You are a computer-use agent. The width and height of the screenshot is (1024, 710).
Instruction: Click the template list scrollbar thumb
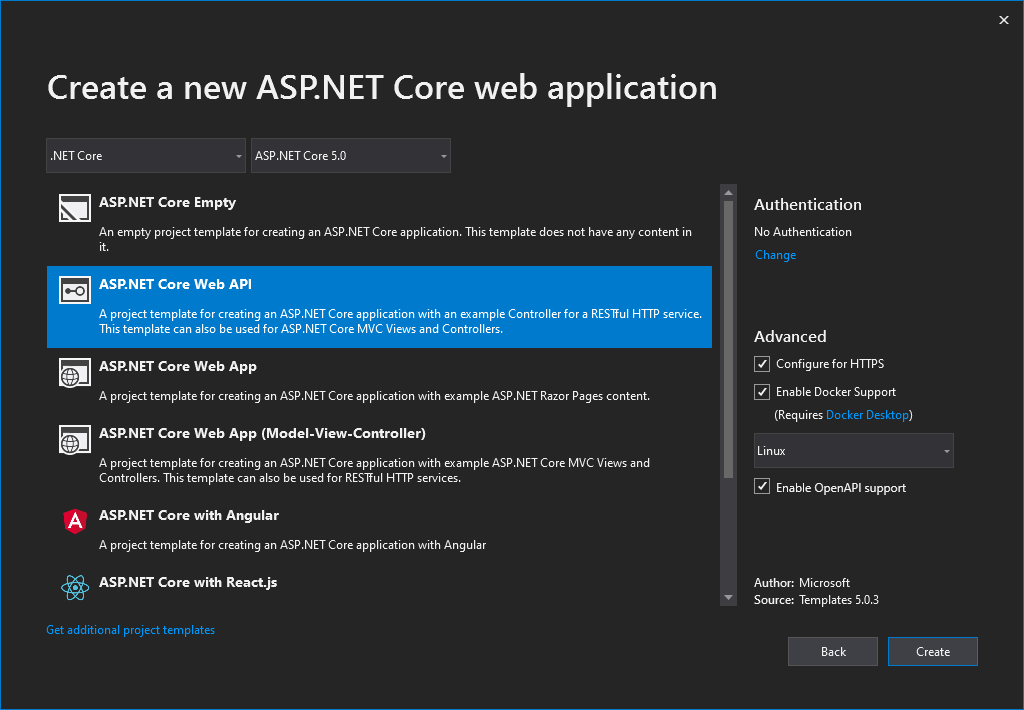point(728,340)
